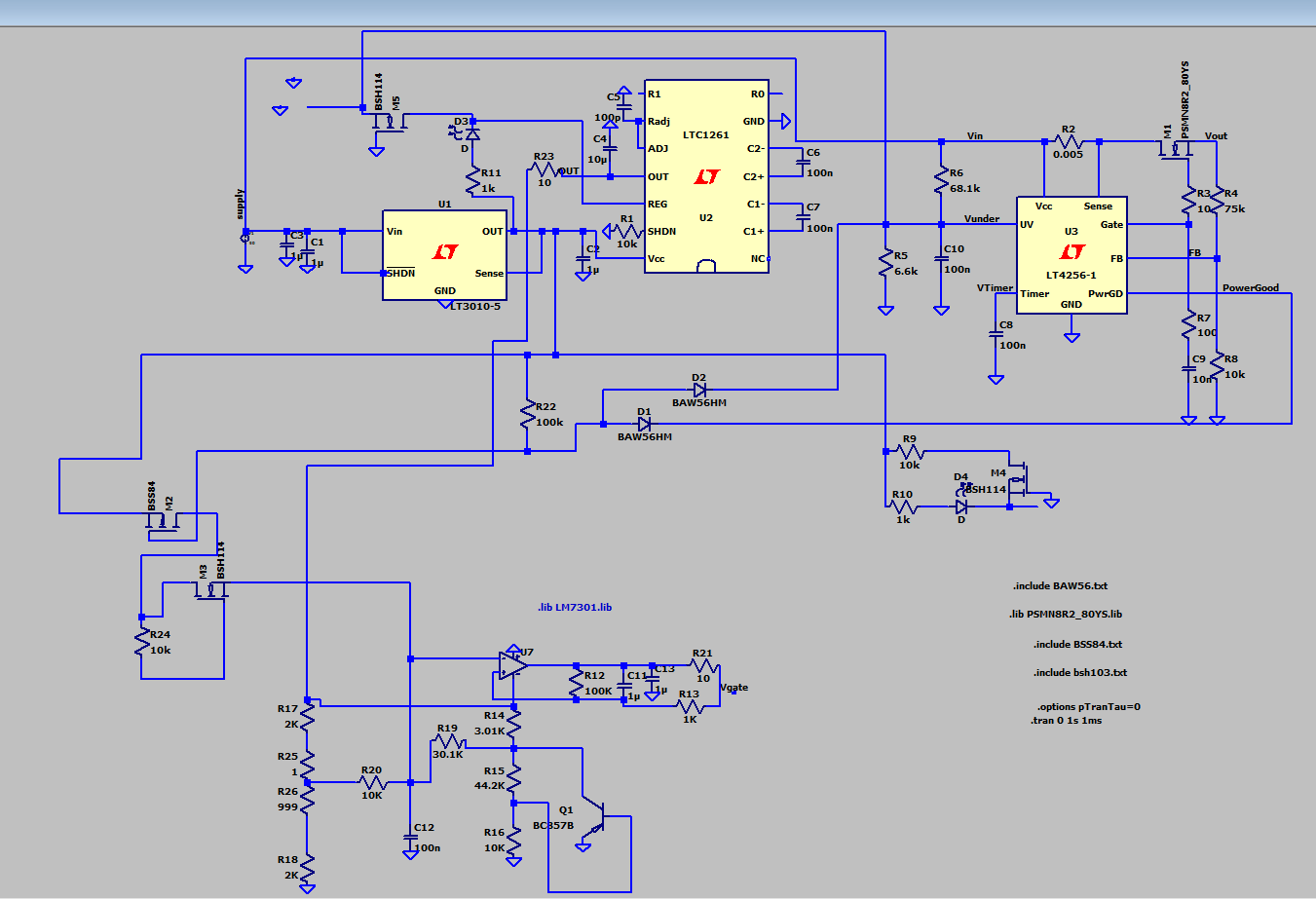
Task: Click the 68.1k value text
Action: click(x=965, y=189)
